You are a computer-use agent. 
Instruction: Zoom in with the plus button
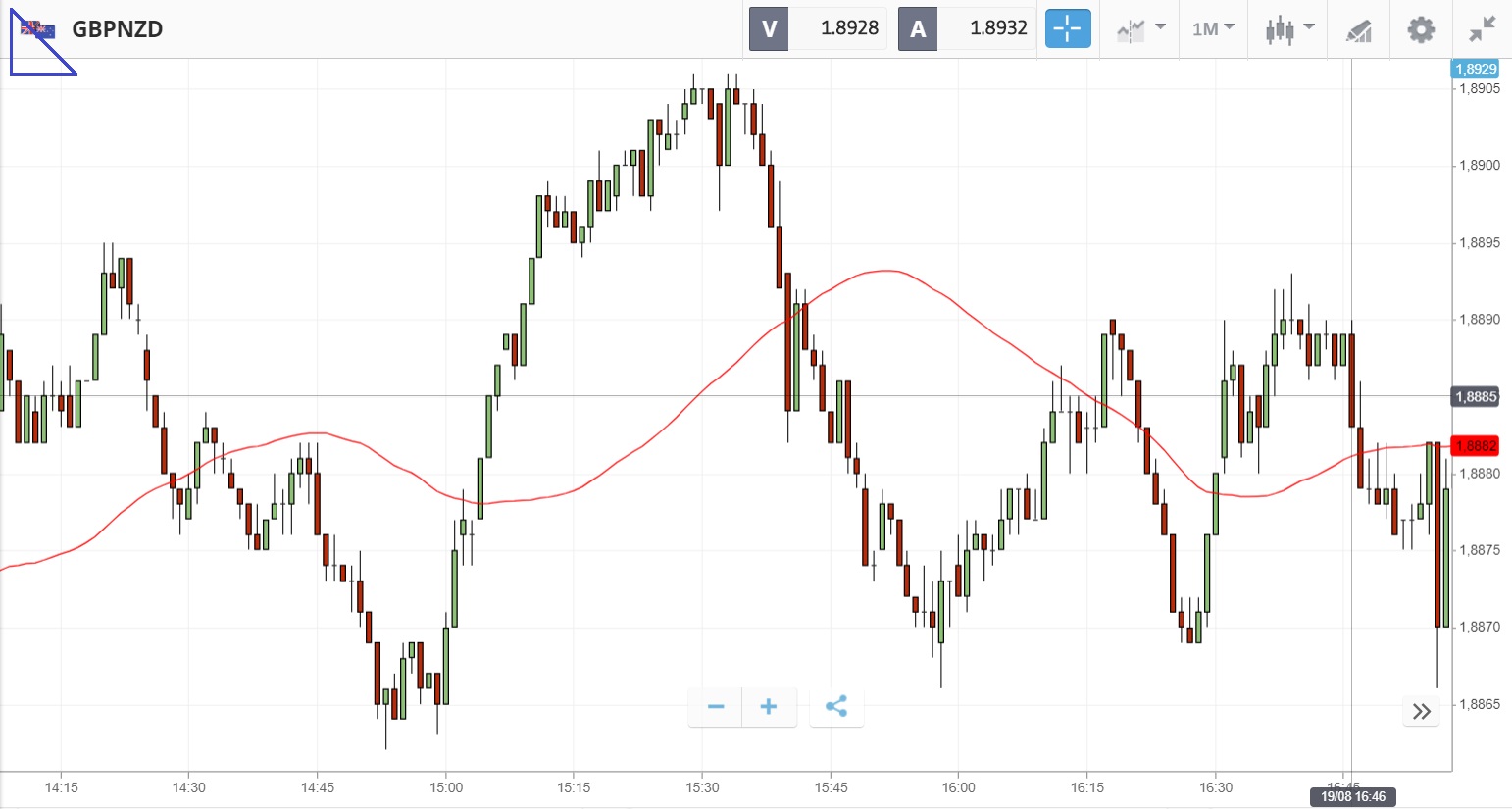tap(769, 707)
